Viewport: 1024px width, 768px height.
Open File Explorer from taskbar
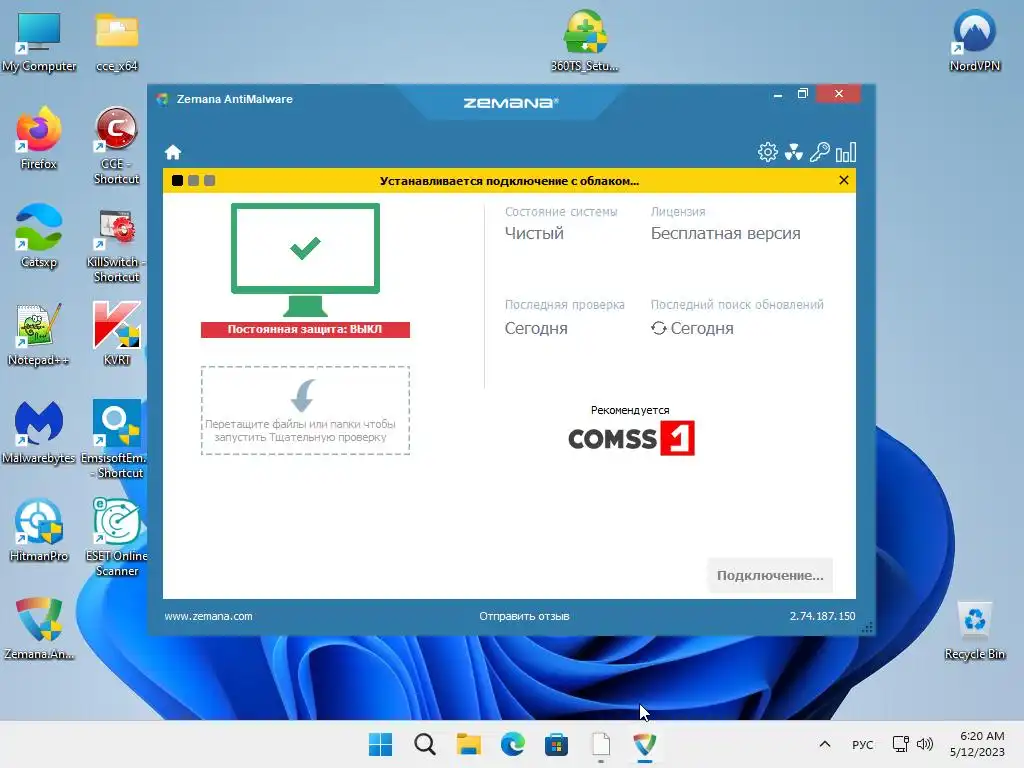468,744
